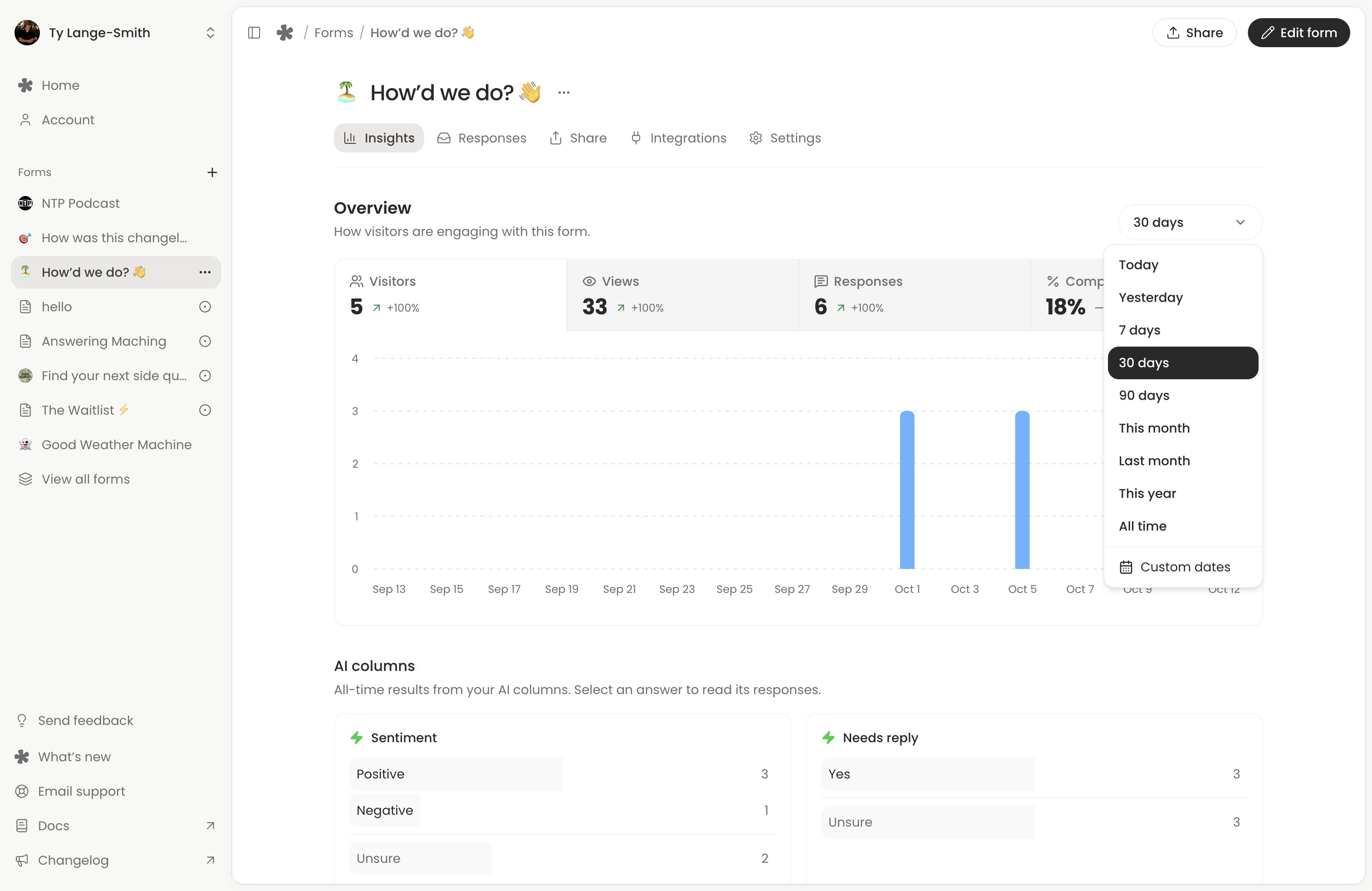Open the ellipsis menu beside form title
Image resolution: width=1372 pixels, height=891 pixels.
click(564, 92)
